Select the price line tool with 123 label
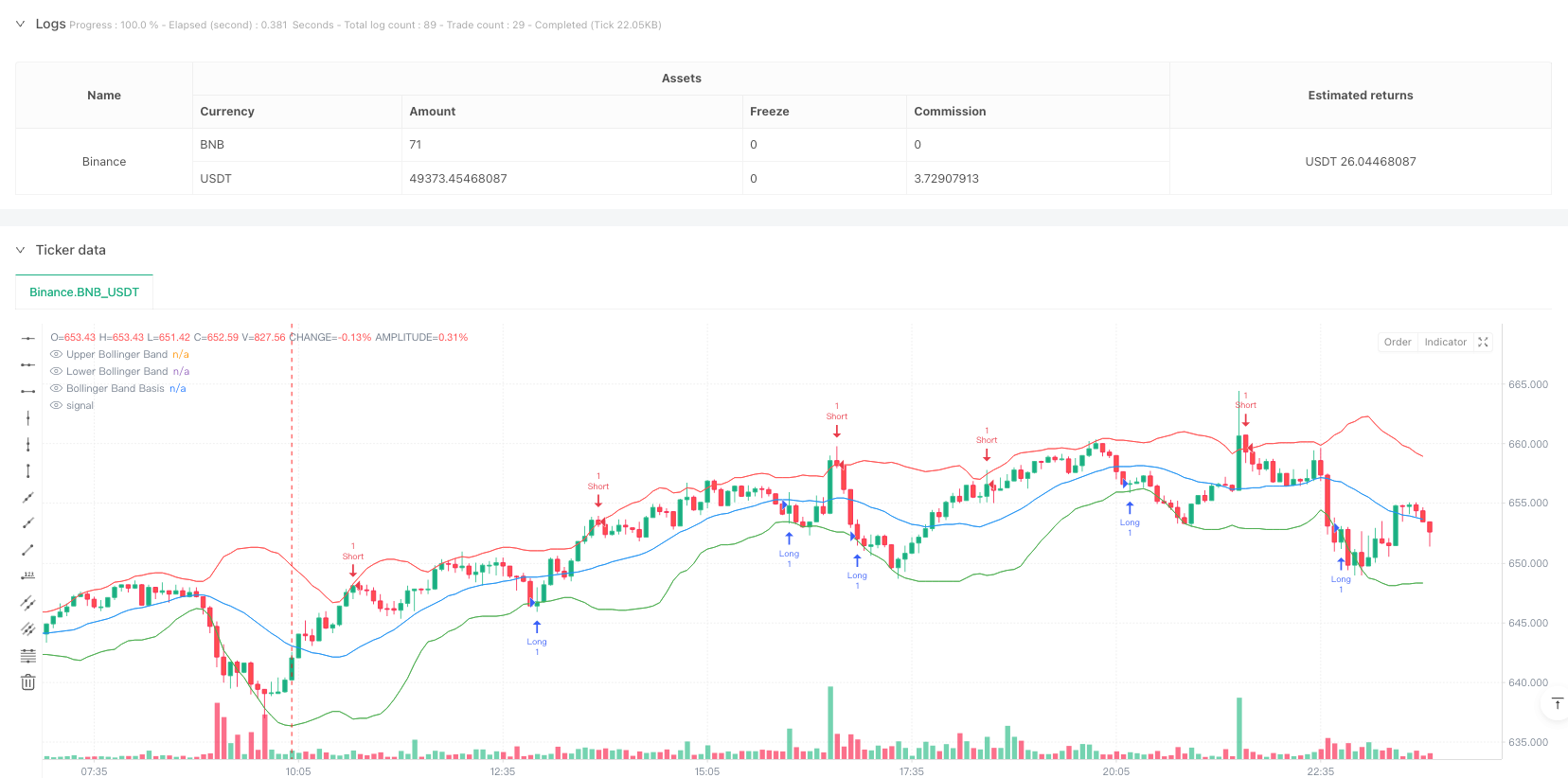The width and height of the screenshot is (1568, 778). pyautogui.click(x=28, y=575)
